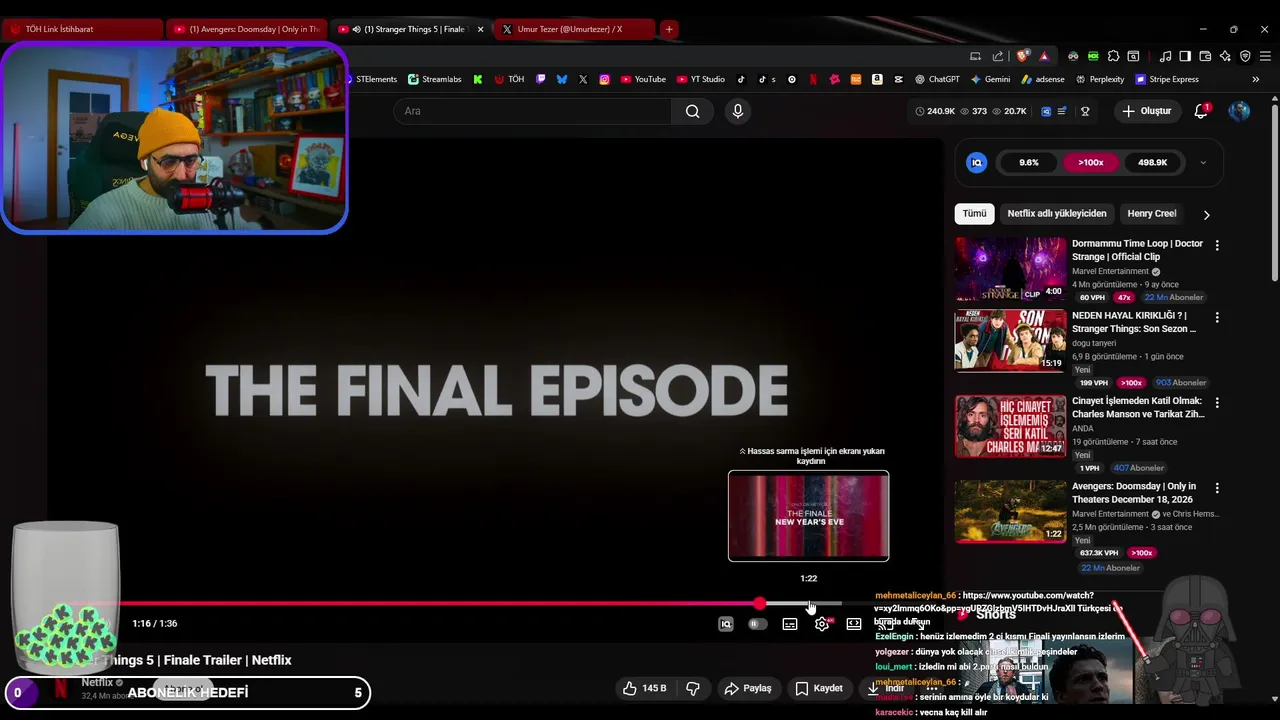The height and width of the screenshot is (720, 1280).
Task: Open Gemini bookmark
Action: point(990,79)
